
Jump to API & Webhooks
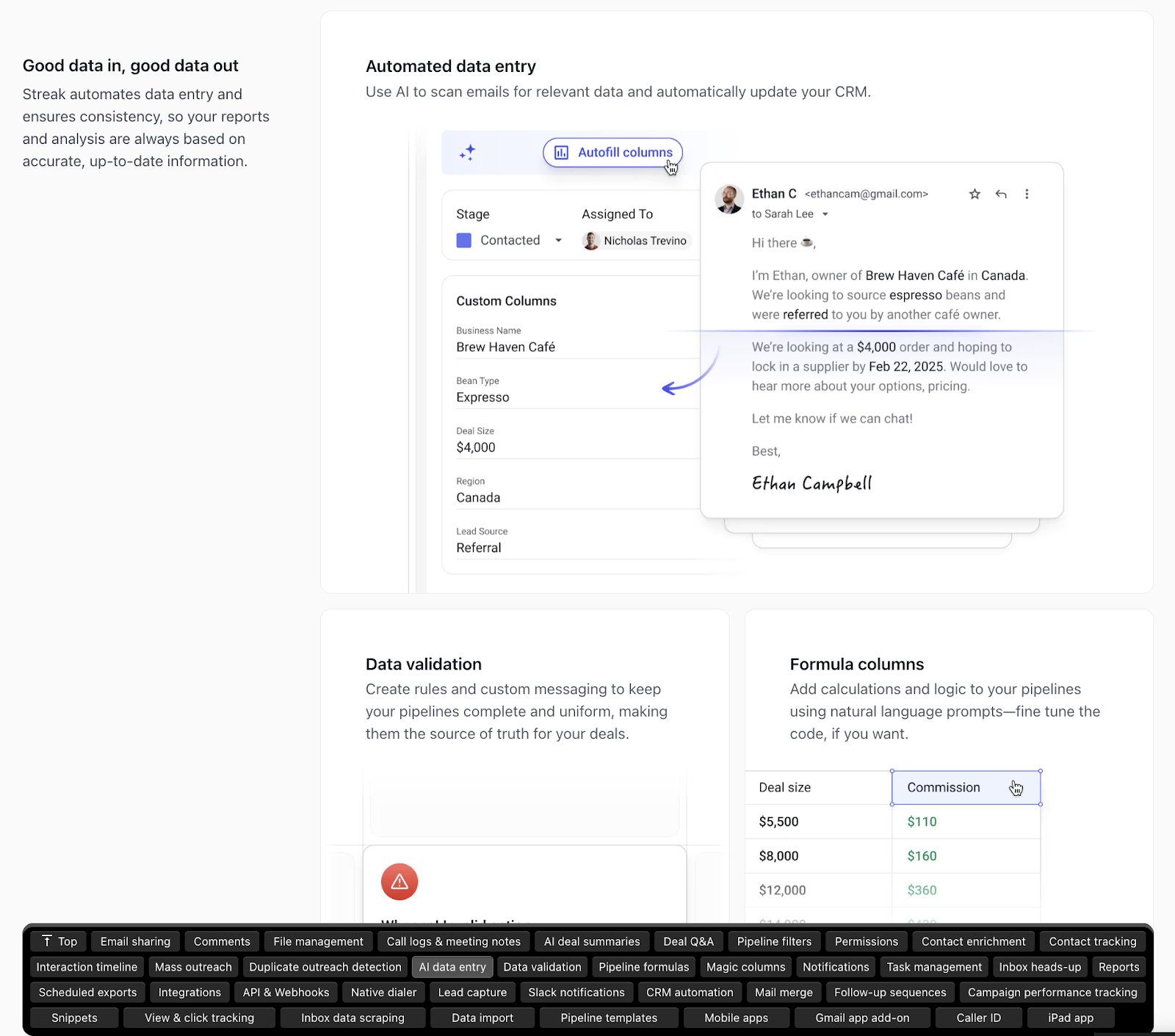pyautogui.click(x=286, y=992)
